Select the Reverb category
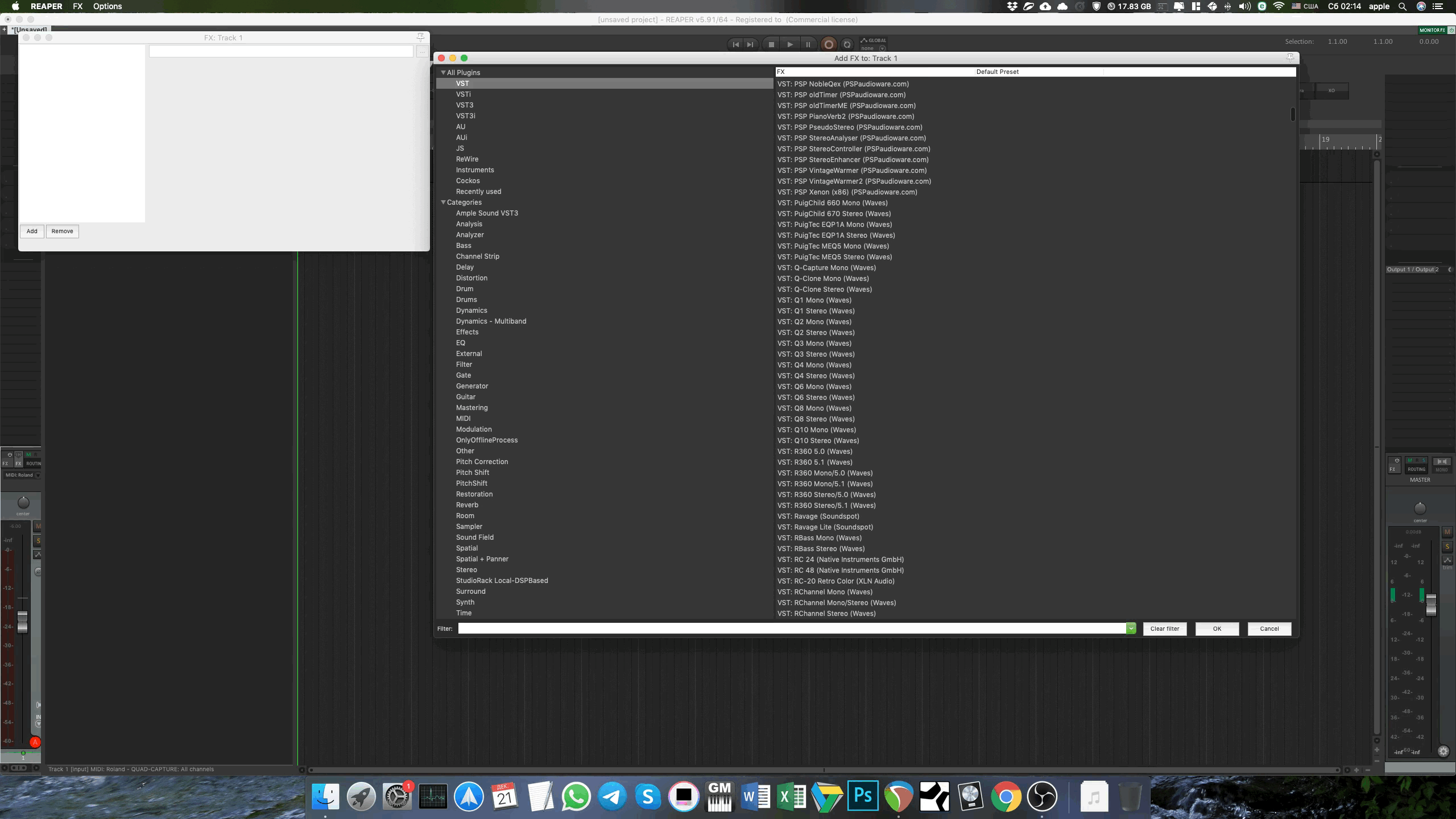1456x819 pixels. pos(467,504)
